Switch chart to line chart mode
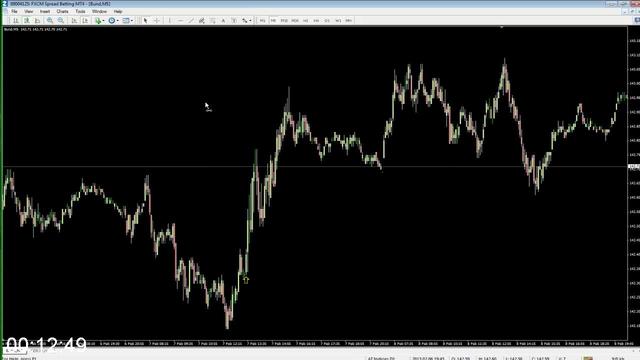Image resolution: width=640 pixels, height=360 pixels. [38, 20]
